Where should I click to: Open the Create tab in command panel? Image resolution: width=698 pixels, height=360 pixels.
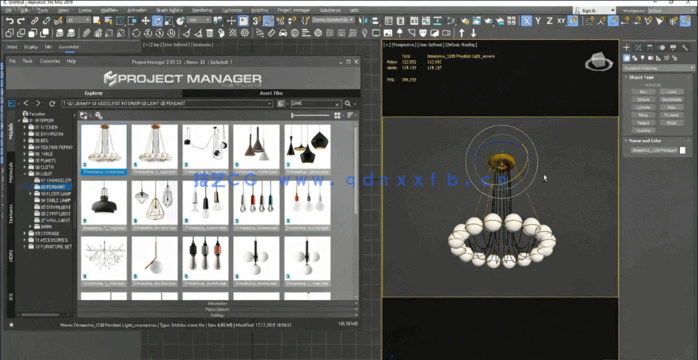click(x=626, y=48)
